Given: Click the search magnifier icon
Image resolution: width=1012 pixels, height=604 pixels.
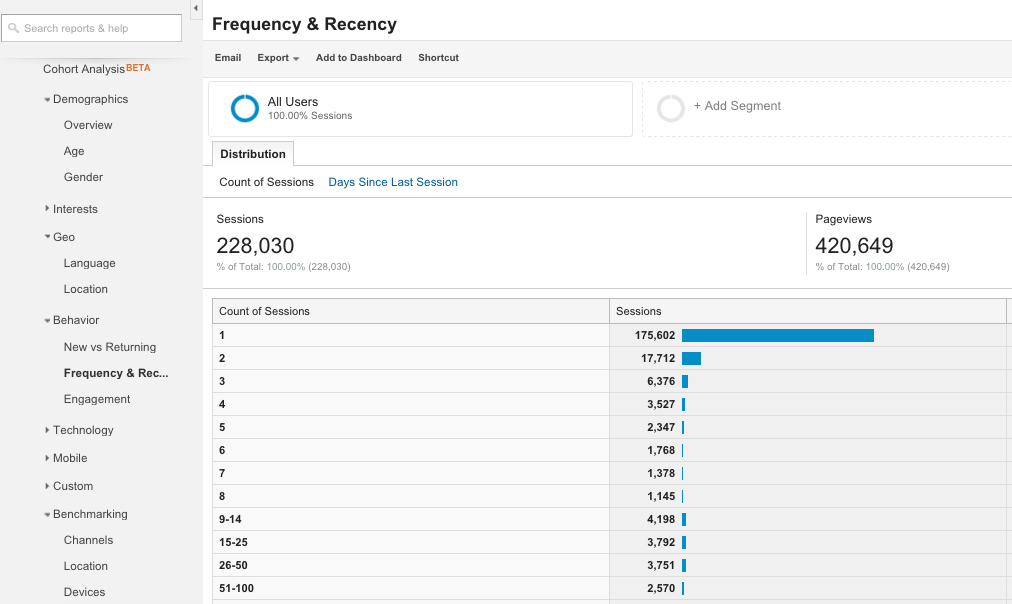Looking at the screenshot, I should coord(13,28).
